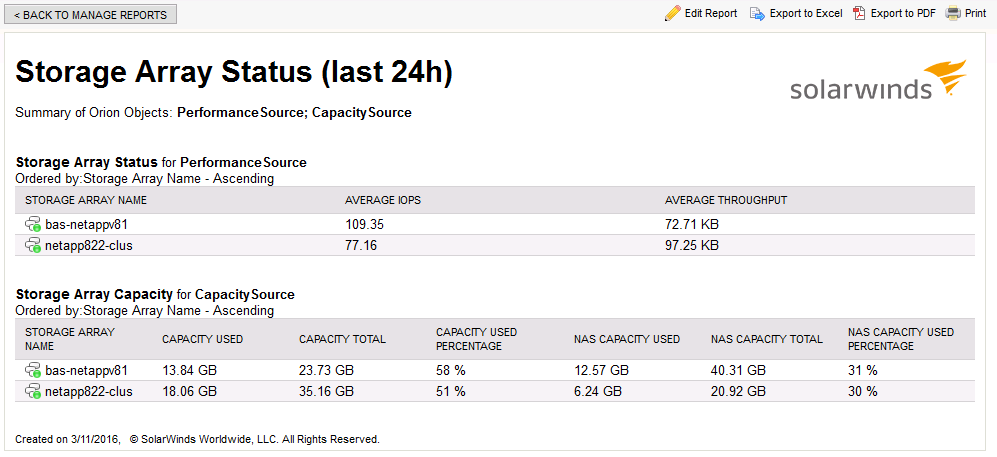Select the 18.06 GB capacity used value
Viewport: 997px width, 457px height.
pyautogui.click(x=189, y=392)
